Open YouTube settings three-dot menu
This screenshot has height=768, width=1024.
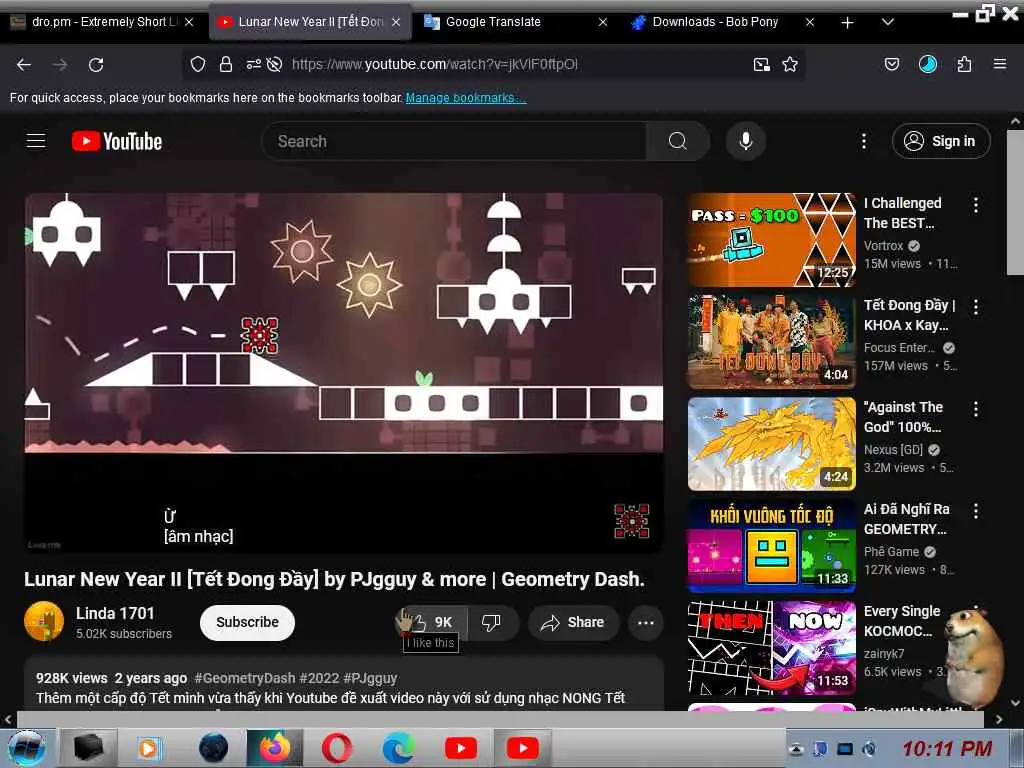click(864, 141)
